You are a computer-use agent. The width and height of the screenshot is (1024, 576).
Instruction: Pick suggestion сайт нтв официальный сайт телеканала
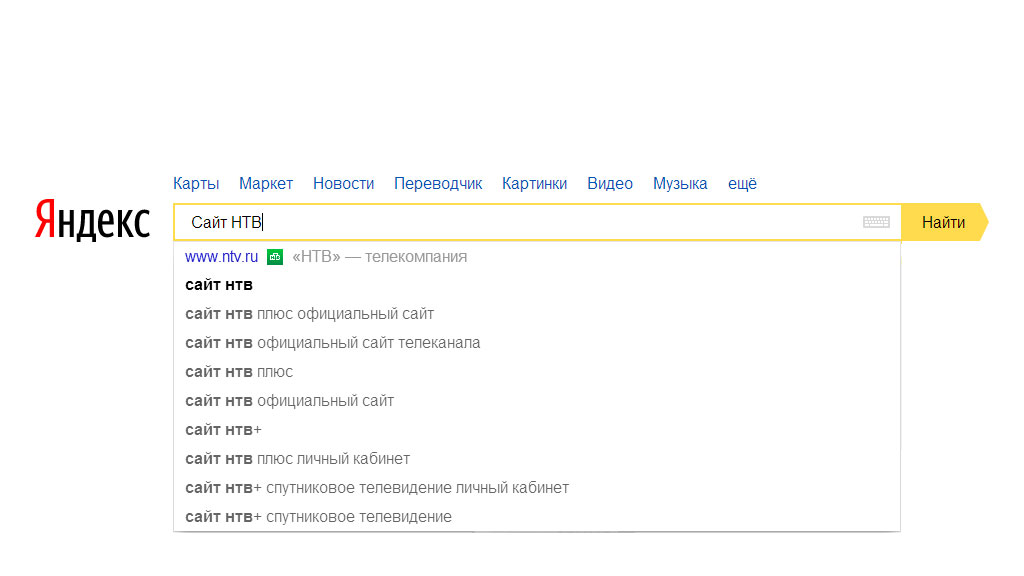(332, 343)
